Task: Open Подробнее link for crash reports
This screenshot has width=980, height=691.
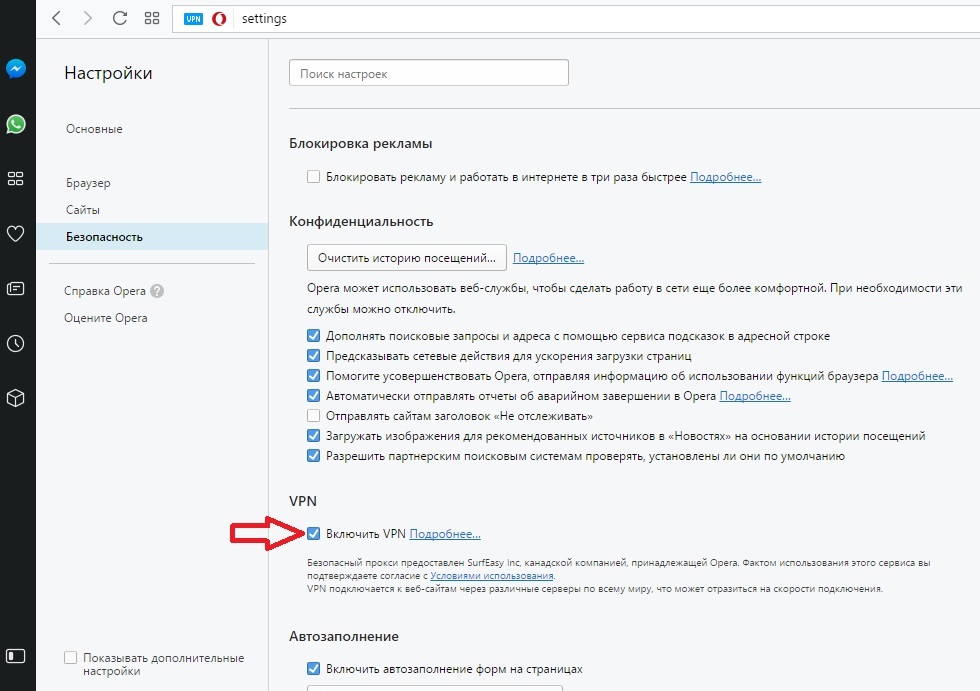Action: pyautogui.click(x=755, y=396)
